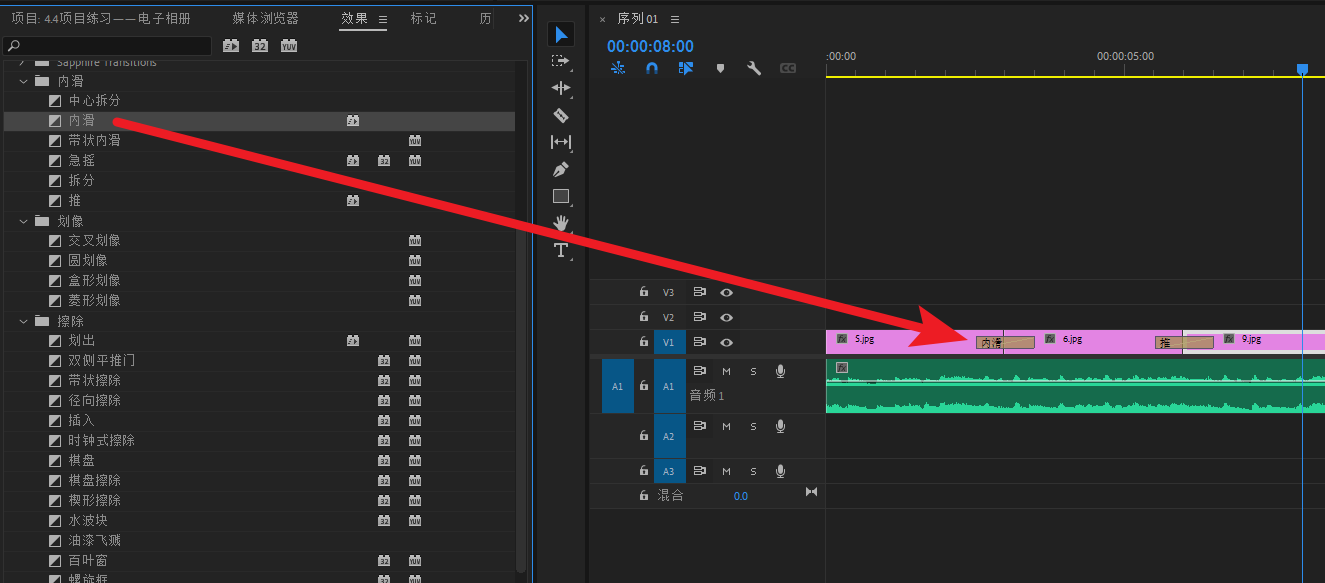Open the 标记 panel tab
The height and width of the screenshot is (583, 1325).
pos(423,19)
